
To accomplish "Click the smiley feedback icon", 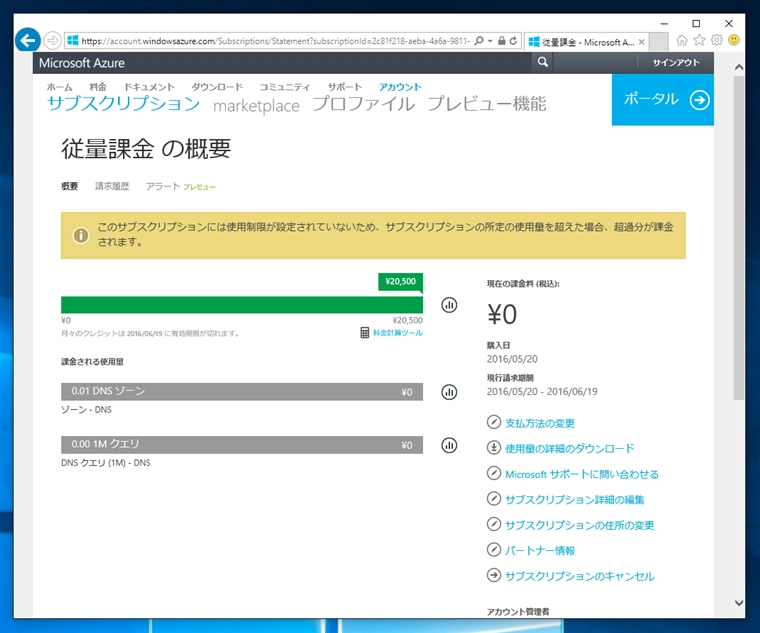I will (734, 40).
